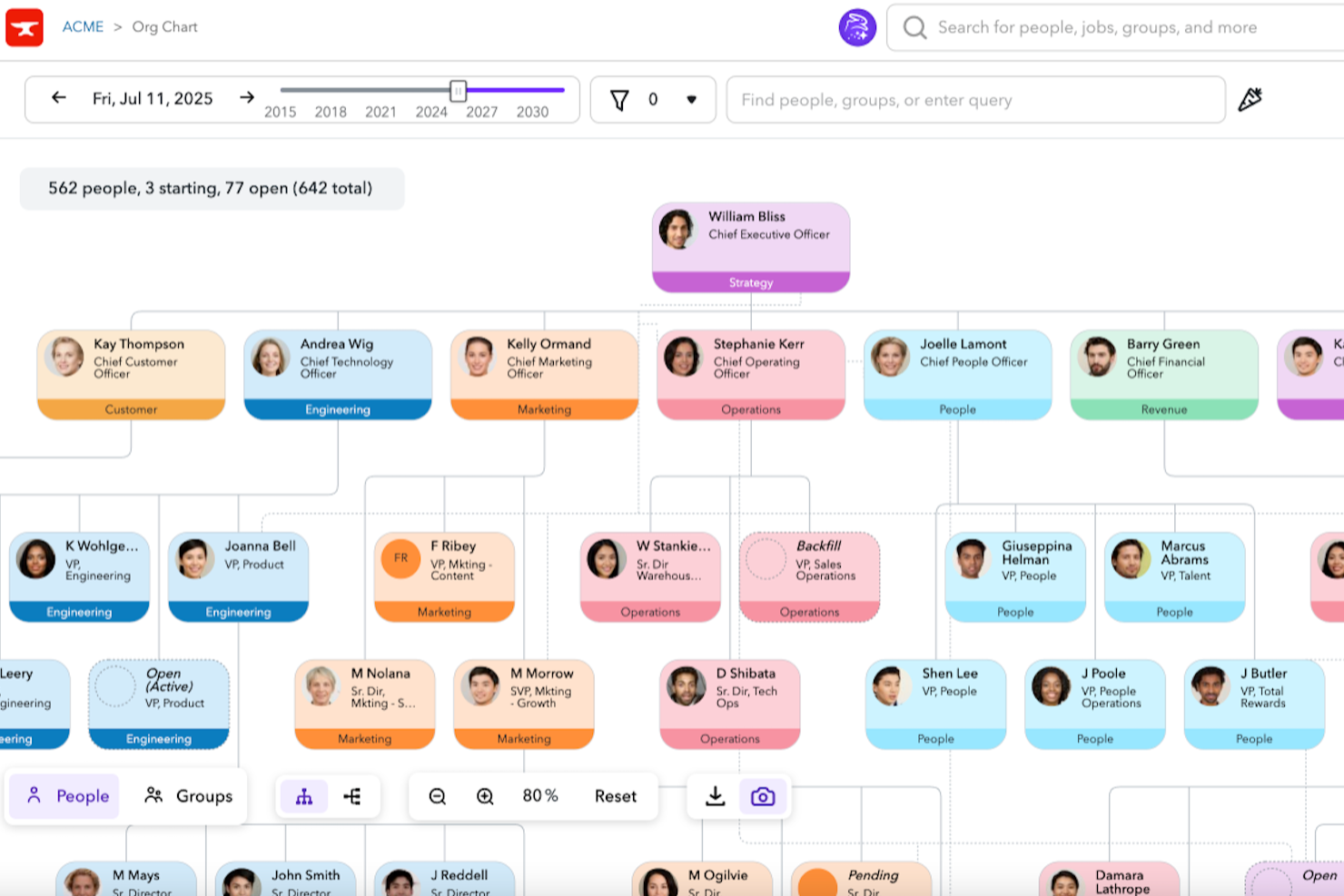Click the celebration popper icon
Viewport: 1344px width, 896px height.
click(1250, 99)
